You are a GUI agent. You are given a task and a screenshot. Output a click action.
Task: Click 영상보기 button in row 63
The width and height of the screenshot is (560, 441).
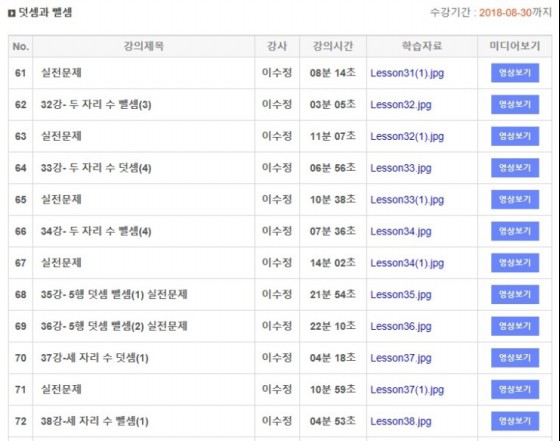click(x=515, y=136)
